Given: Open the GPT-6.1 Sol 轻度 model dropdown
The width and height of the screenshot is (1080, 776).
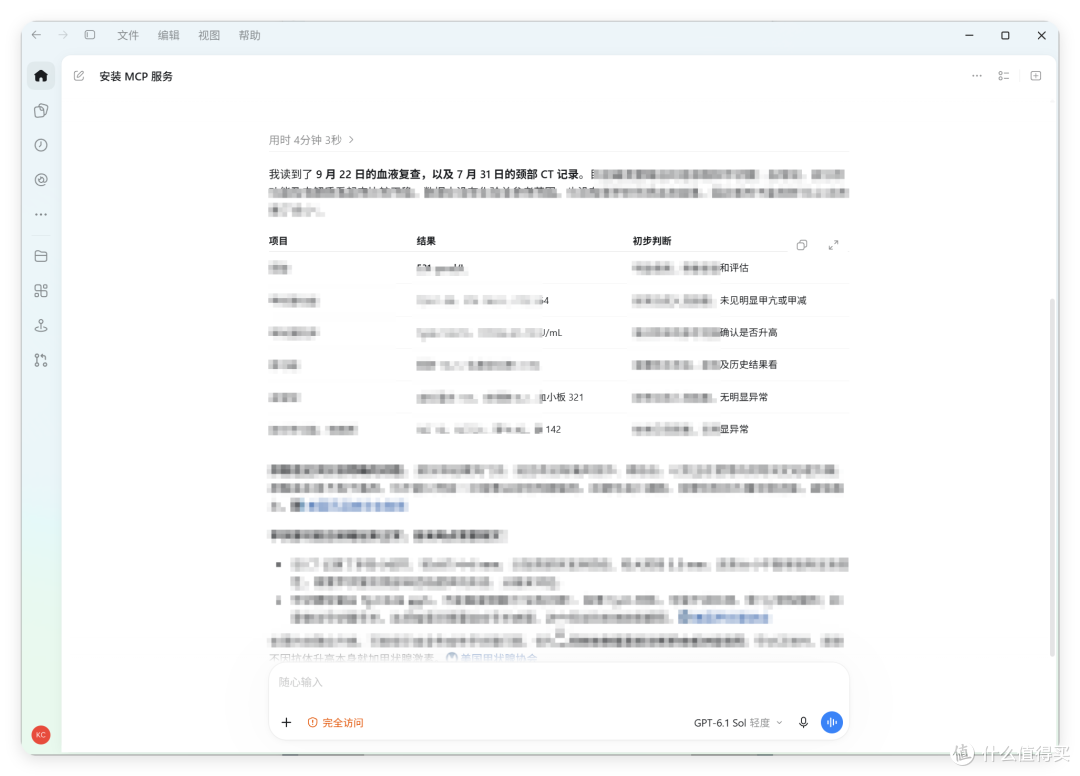Looking at the screenshot, I should (x=738, y=722).
